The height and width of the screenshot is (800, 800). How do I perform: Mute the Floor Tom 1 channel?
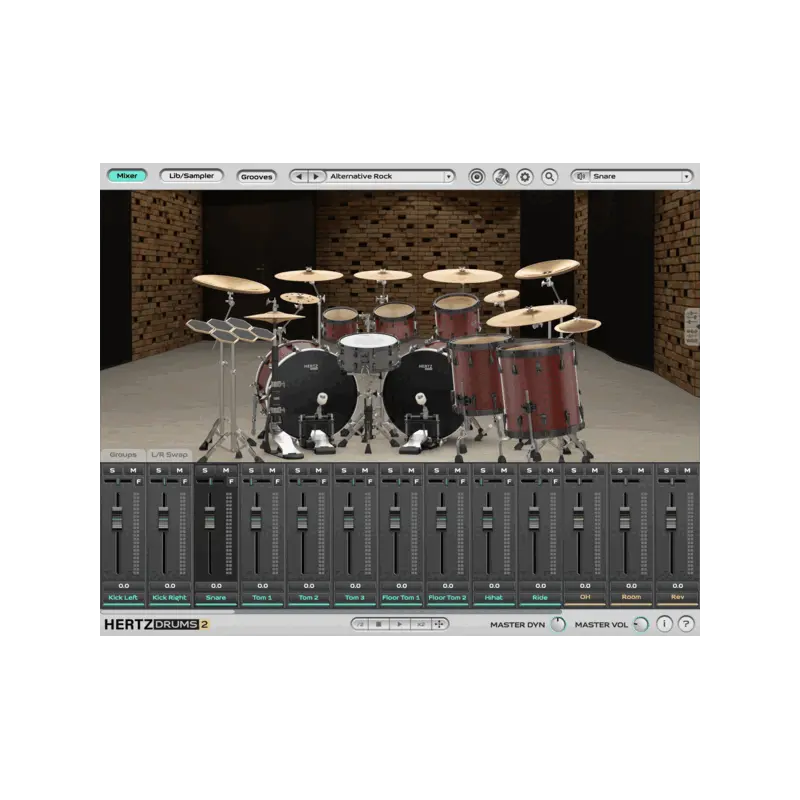[x=411, y=470]
